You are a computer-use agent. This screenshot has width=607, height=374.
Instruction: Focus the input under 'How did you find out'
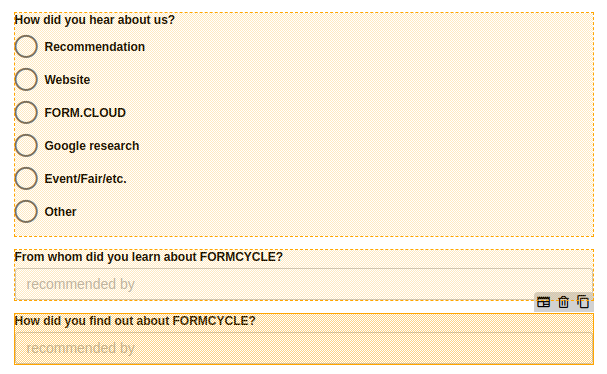coord(304,348)
